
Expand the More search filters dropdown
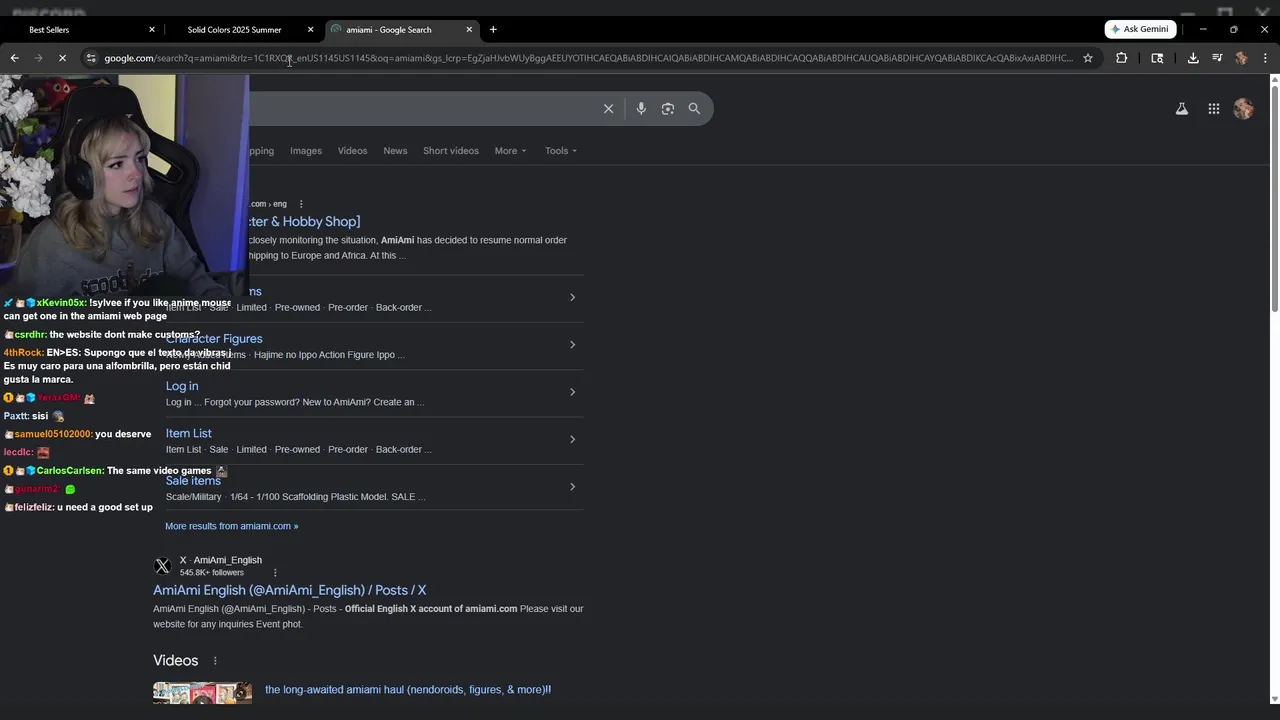[x=510, y=151]
